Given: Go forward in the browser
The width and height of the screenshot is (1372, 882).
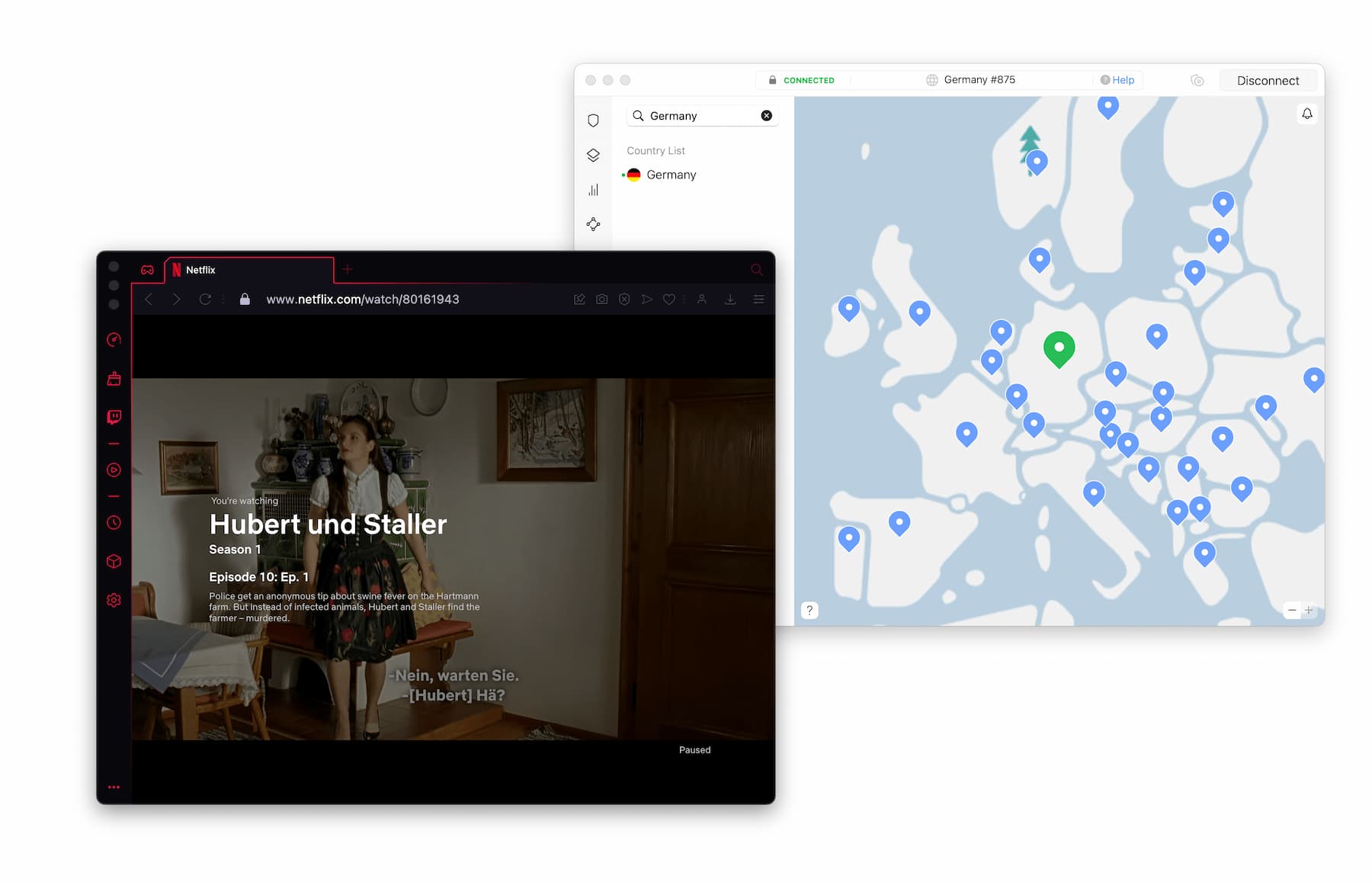Looking at the screenshot, I should point(176,300).
